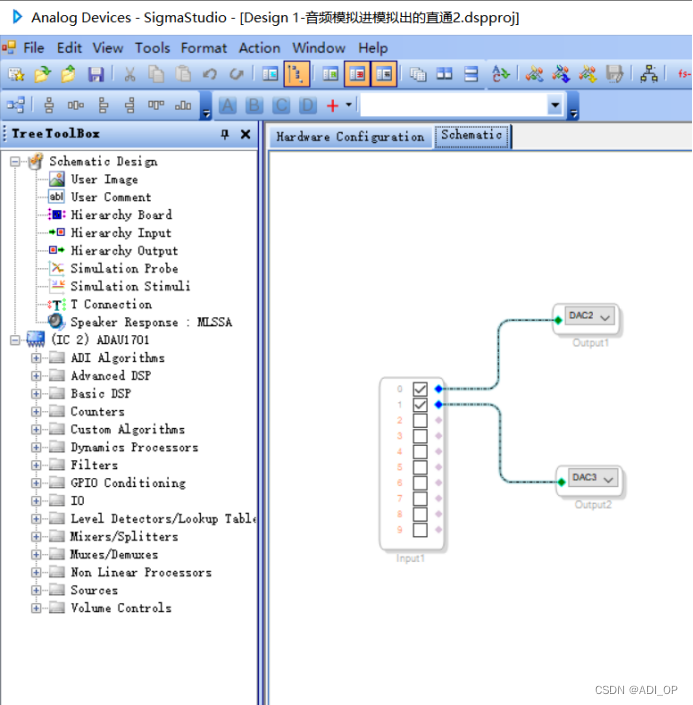Viewport: 693px width, 705px height.
Task: Click the auto-layout icon on second toolbar
Action: pos(16,105)
